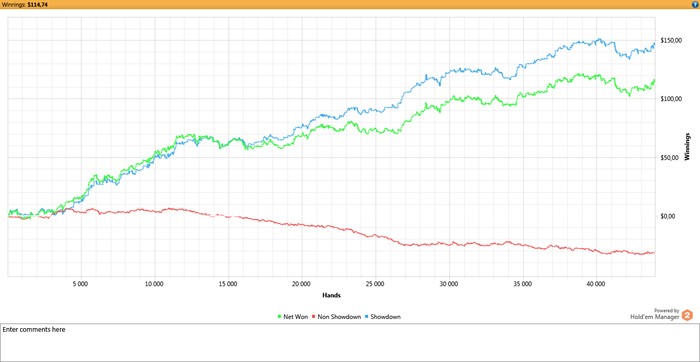
Task: Click the Hands x-axis title
Action: (x=332, y=295)
